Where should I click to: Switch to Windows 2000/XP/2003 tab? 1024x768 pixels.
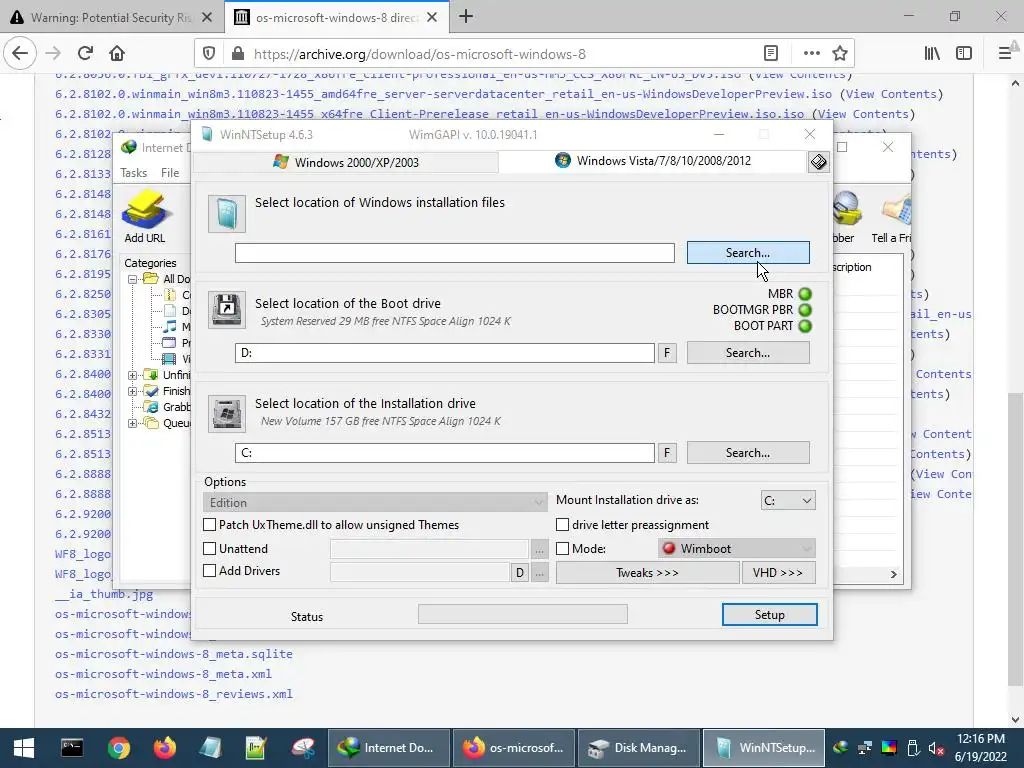click(345, 162)
